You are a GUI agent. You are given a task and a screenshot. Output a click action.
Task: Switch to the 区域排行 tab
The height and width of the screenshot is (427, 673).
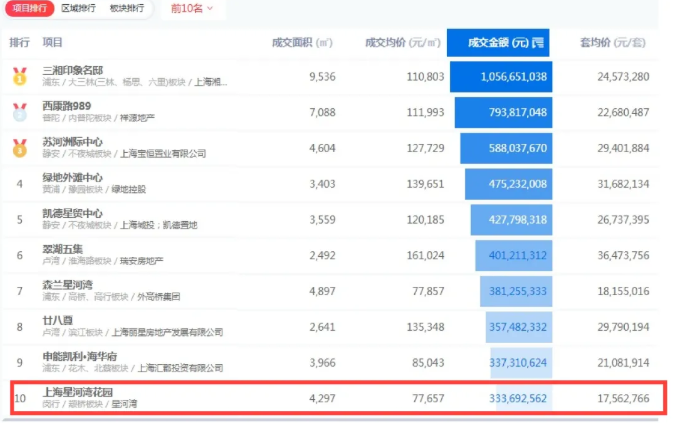click(79, 8)
